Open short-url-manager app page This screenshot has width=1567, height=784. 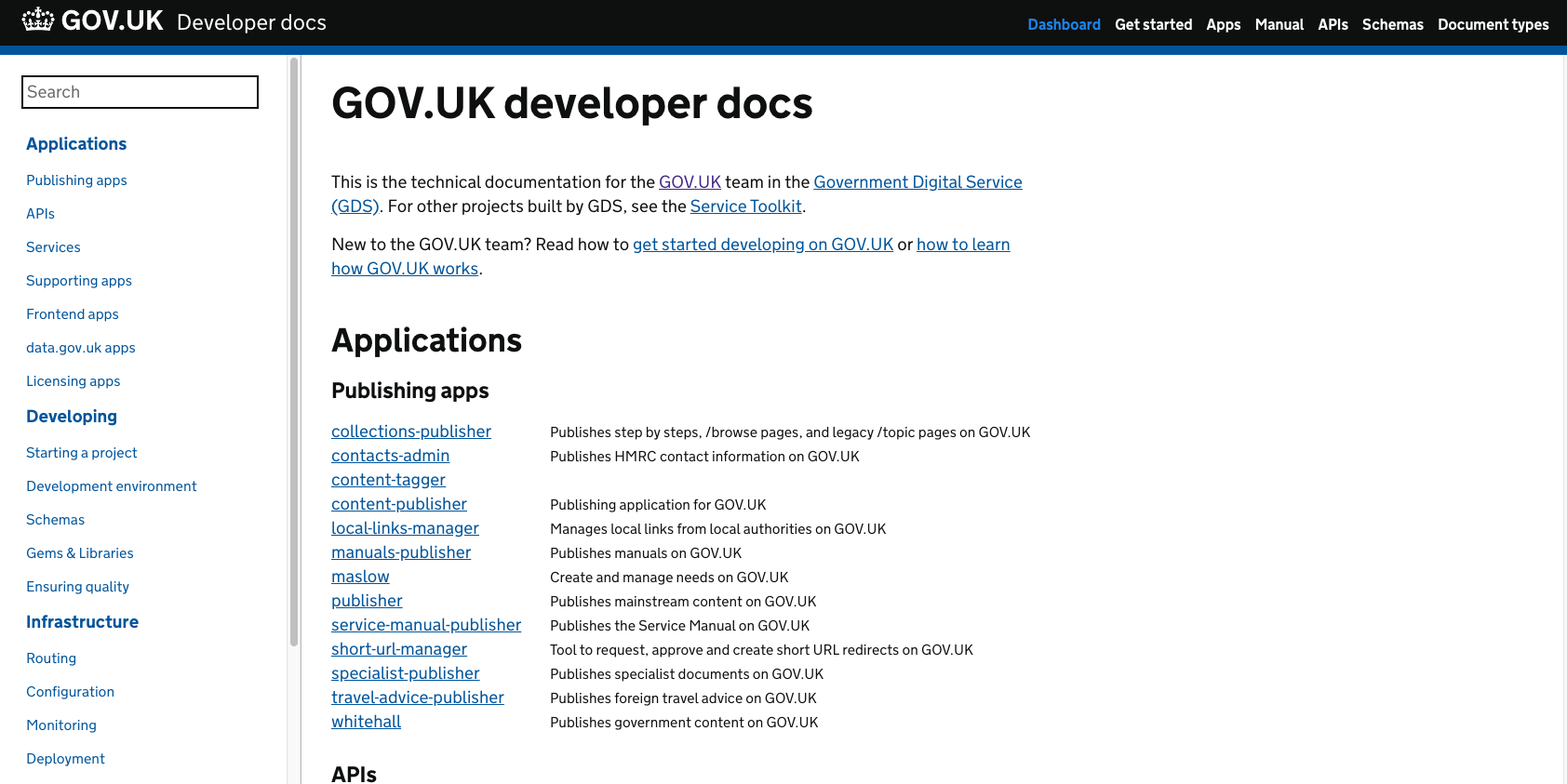[399, 649]
